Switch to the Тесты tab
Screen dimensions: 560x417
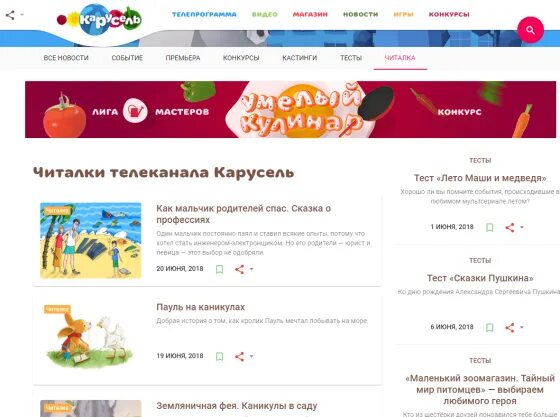[x=351, y=58]
